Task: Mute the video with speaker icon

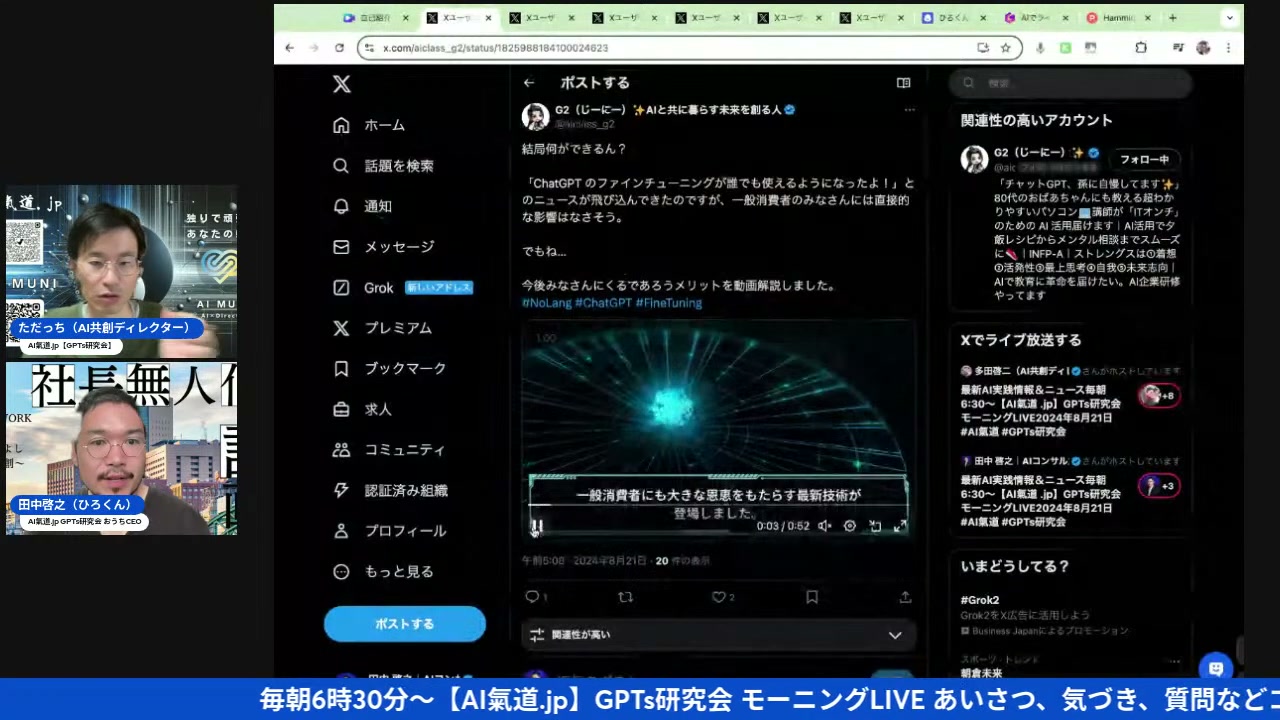Action: click(824, 526)
